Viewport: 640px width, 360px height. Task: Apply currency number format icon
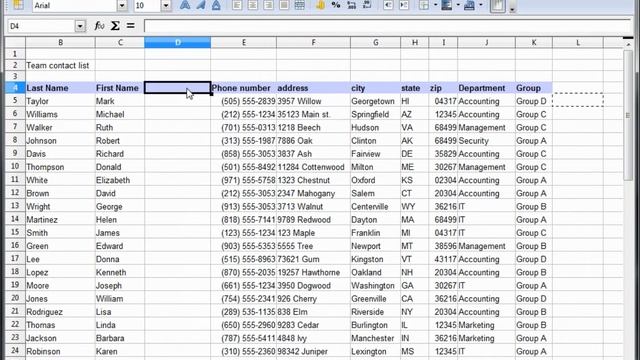[x=320, y=5]
